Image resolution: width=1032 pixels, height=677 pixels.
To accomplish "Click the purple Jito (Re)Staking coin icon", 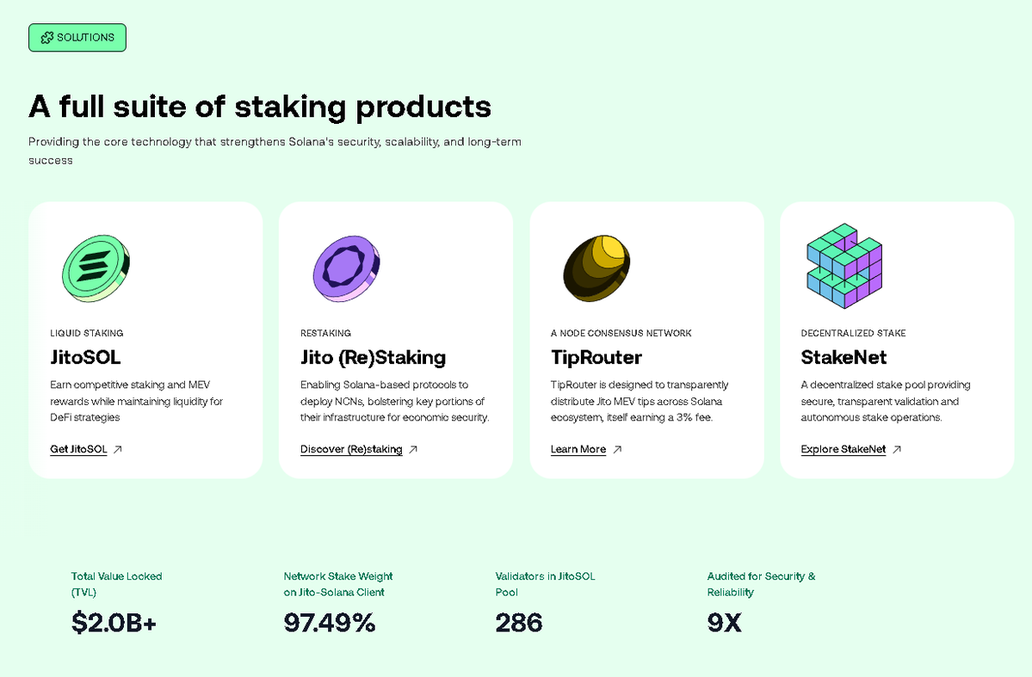I will pos(347,267).
